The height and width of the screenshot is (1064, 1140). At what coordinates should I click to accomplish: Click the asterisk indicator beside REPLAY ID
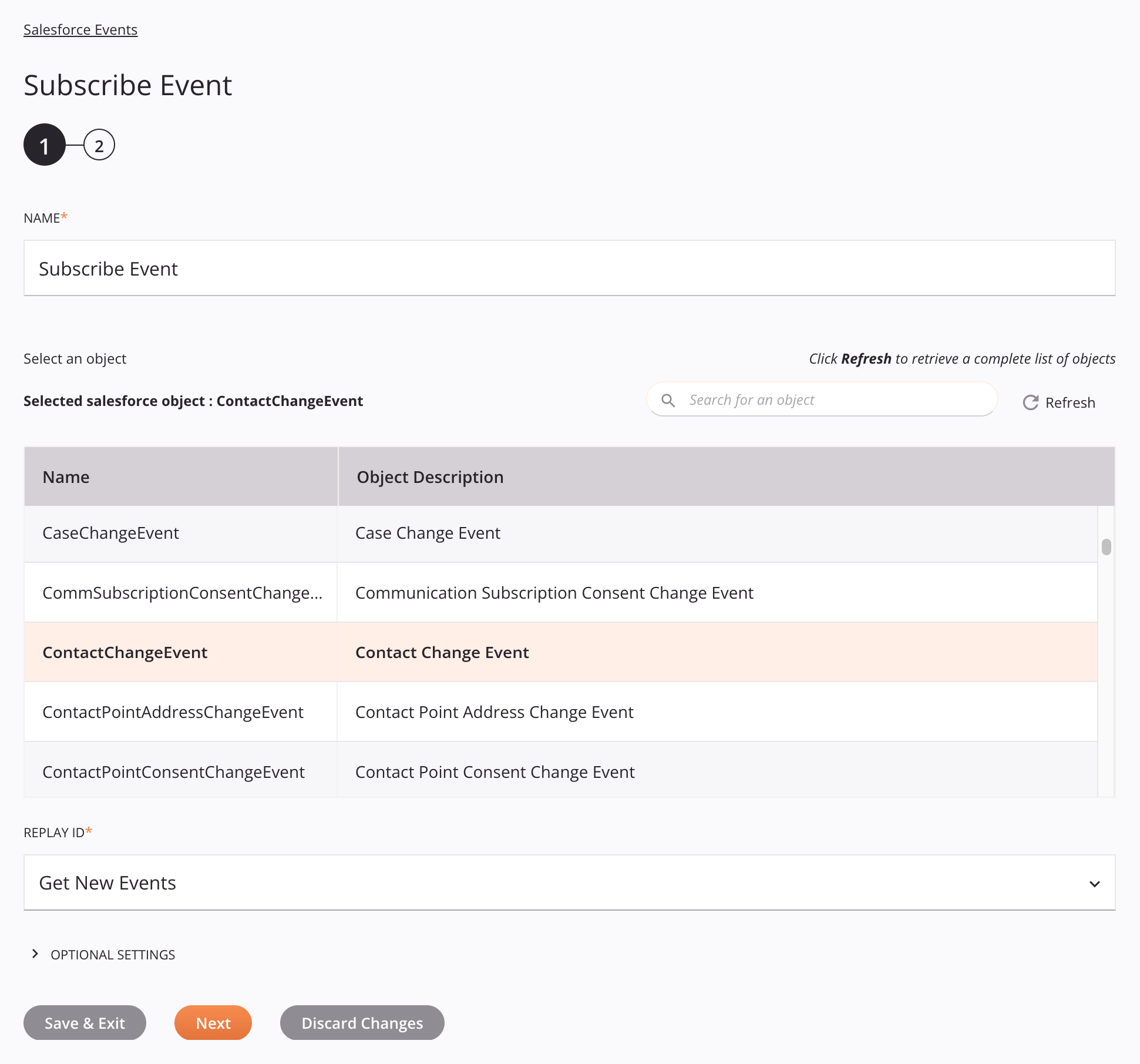88,830
